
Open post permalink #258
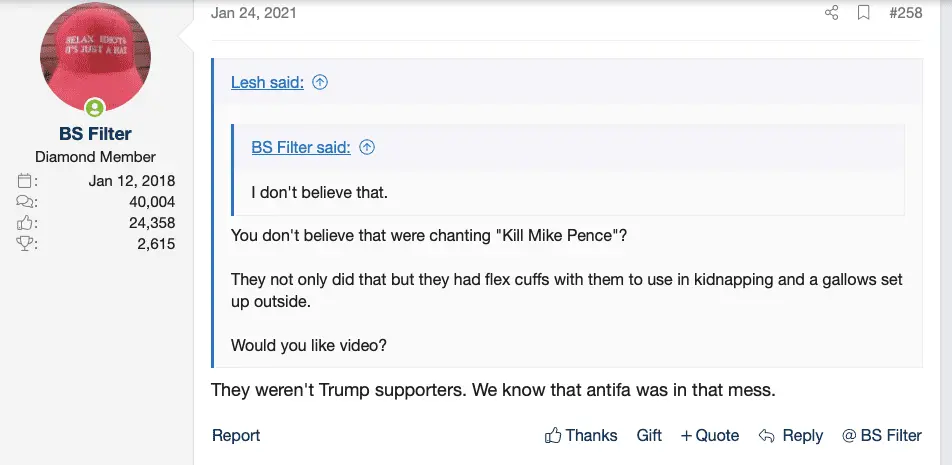point(906,13)
